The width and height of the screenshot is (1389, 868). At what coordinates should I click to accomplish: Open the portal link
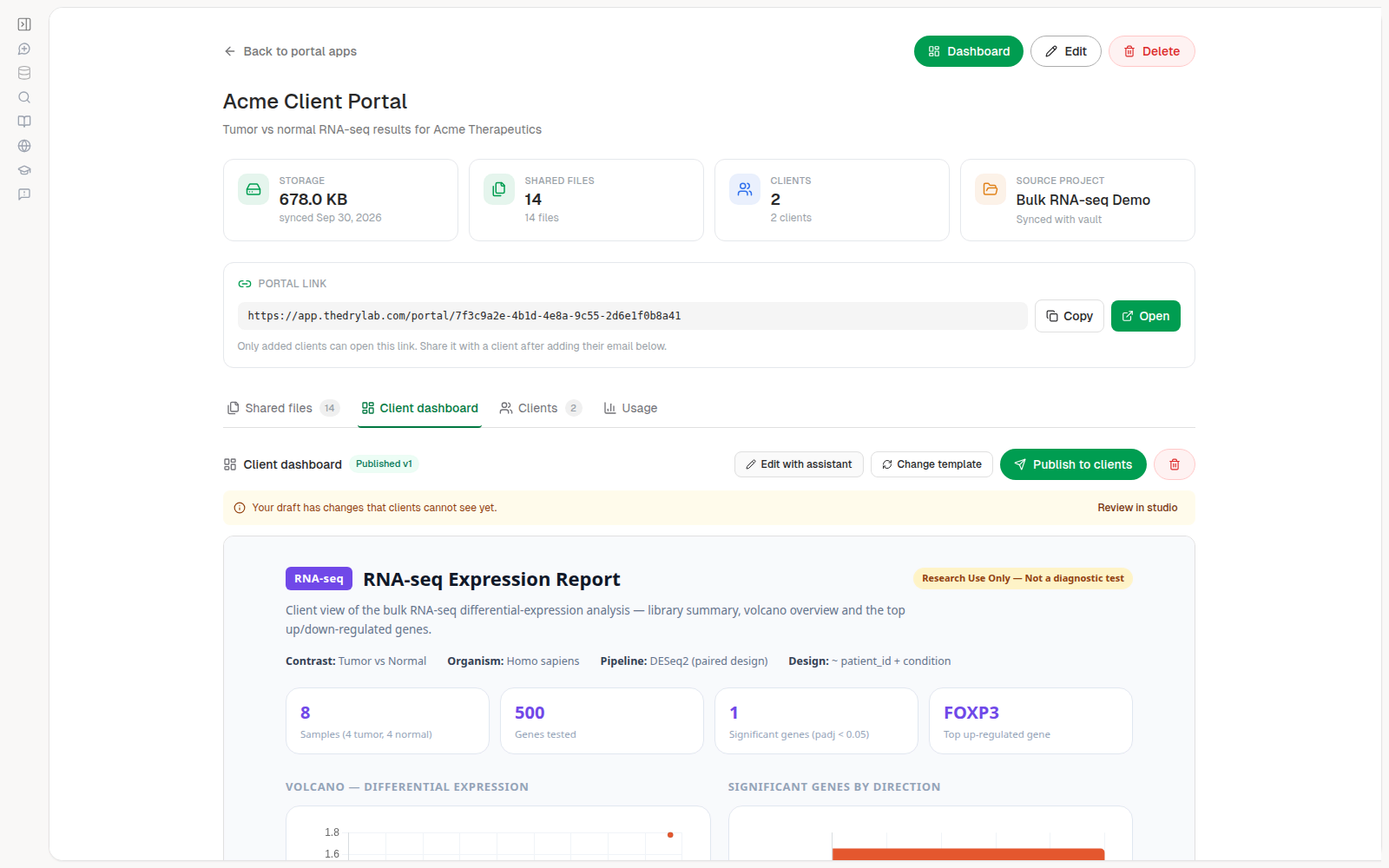(x=1146, y=316)
